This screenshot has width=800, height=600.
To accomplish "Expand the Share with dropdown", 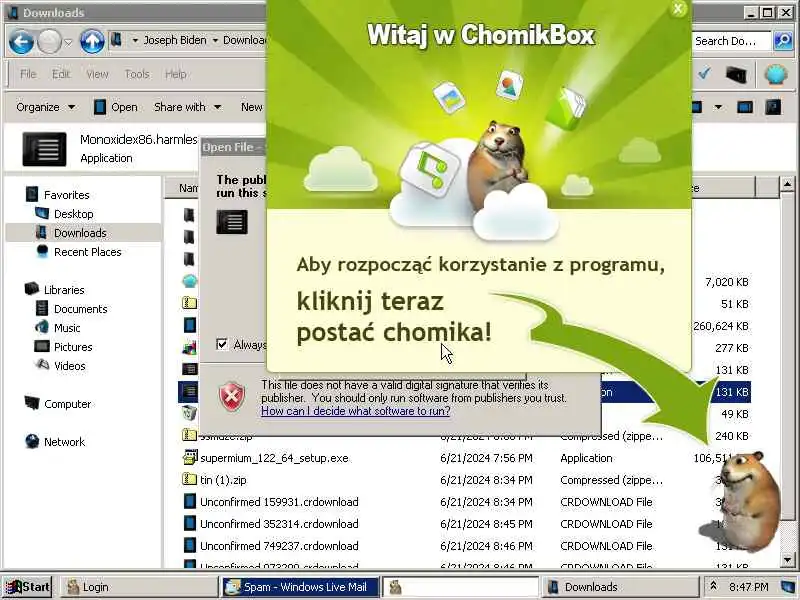I will tap(187, 107).
